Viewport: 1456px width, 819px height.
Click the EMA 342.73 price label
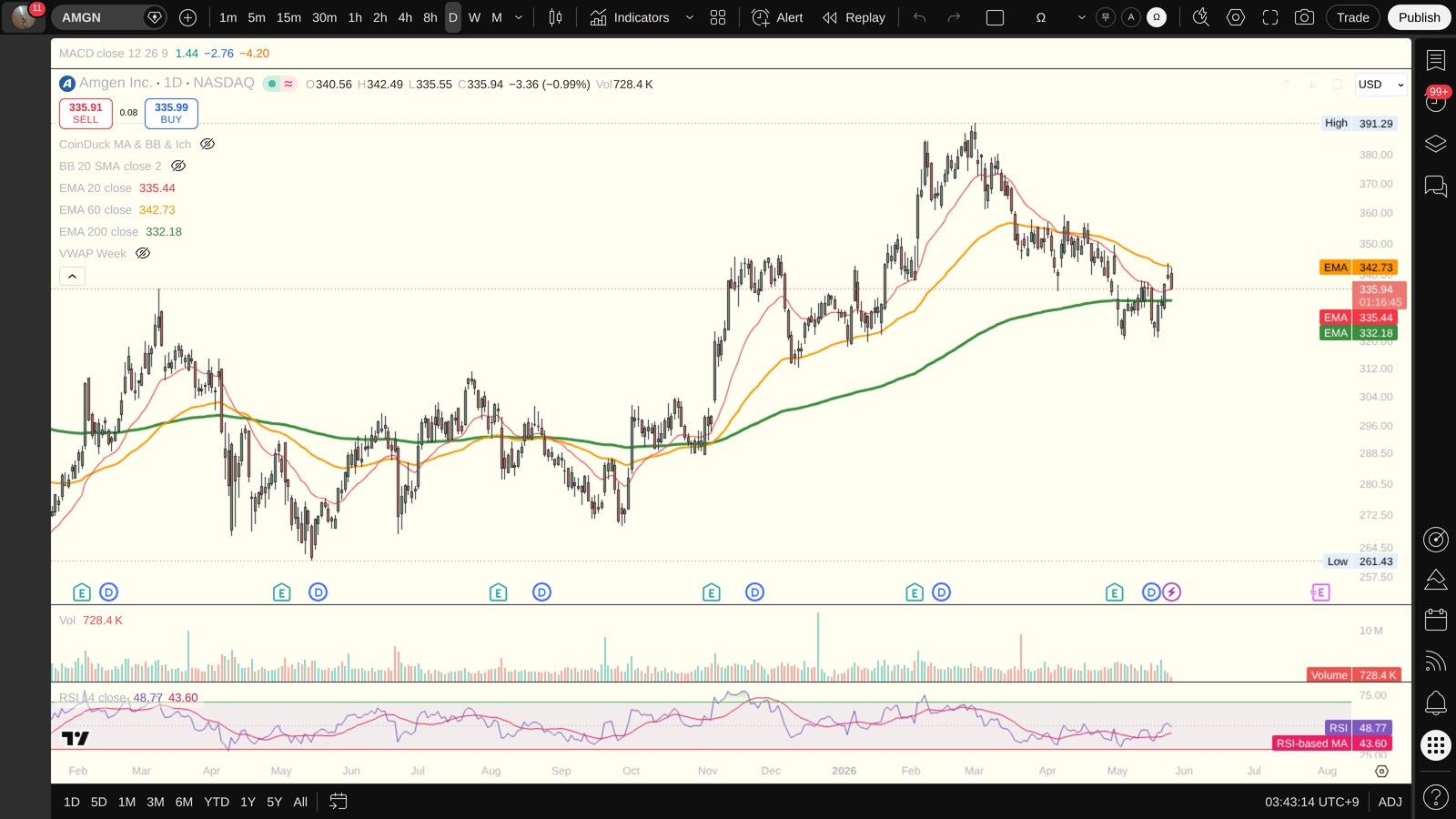pyautogui.click(x=1358, y=268)
